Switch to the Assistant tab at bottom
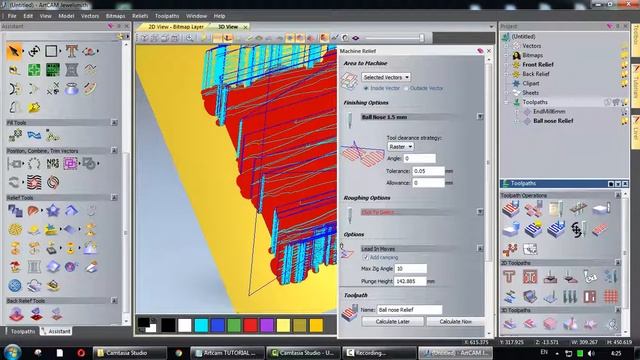Viewport: 640px width, 360px height. 56,331
